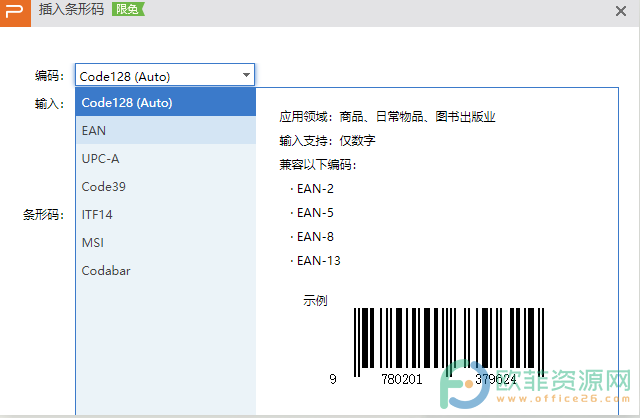Click the 输入 field label
640x418 pixels.
[x=49, y=104]
